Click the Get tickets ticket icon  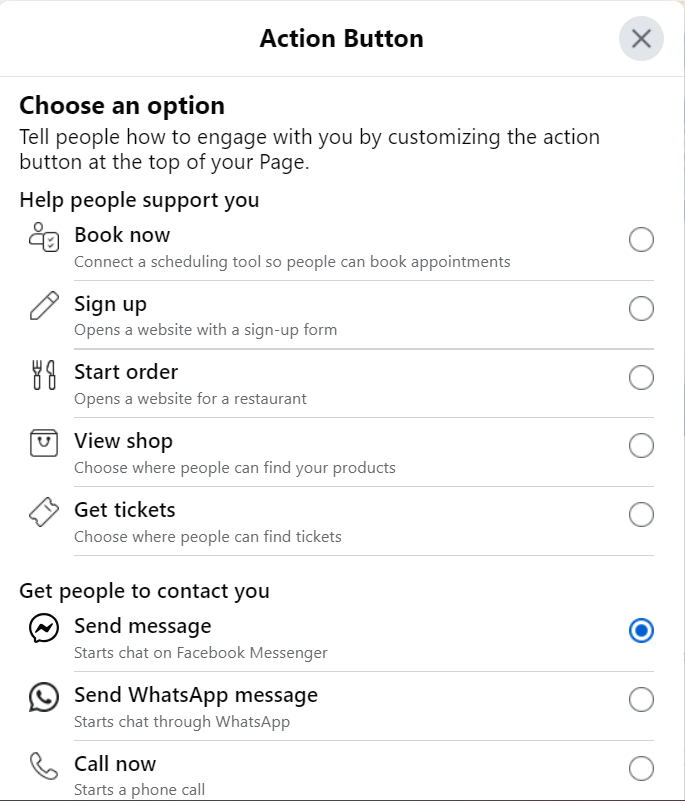(45, 512)
